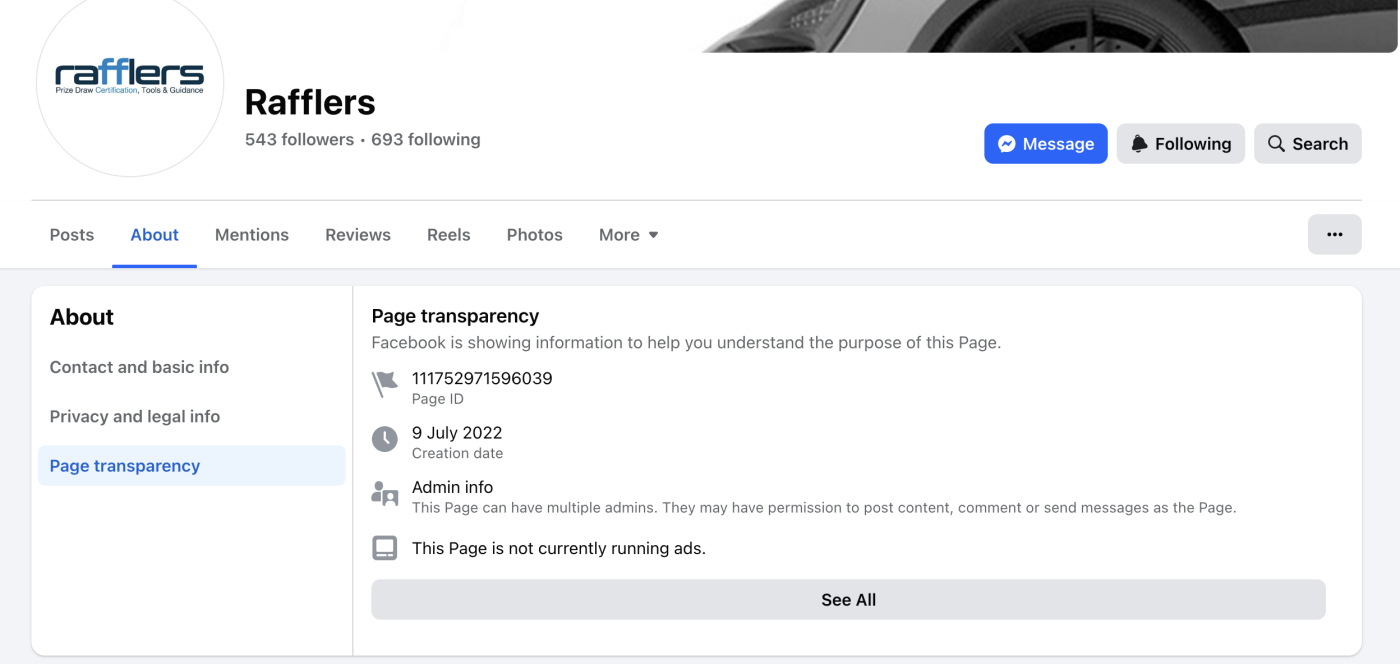Click the flag icon beside the Page ID
Screen dimensions: 1400x664
[385, 383]
